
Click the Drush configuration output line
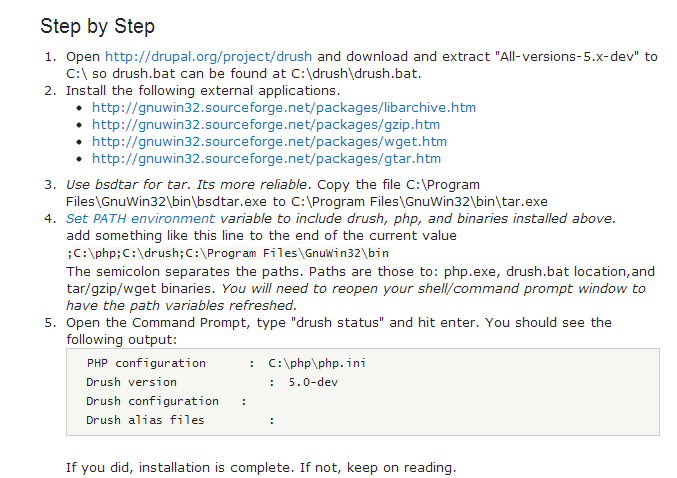[x=166, y=401]
